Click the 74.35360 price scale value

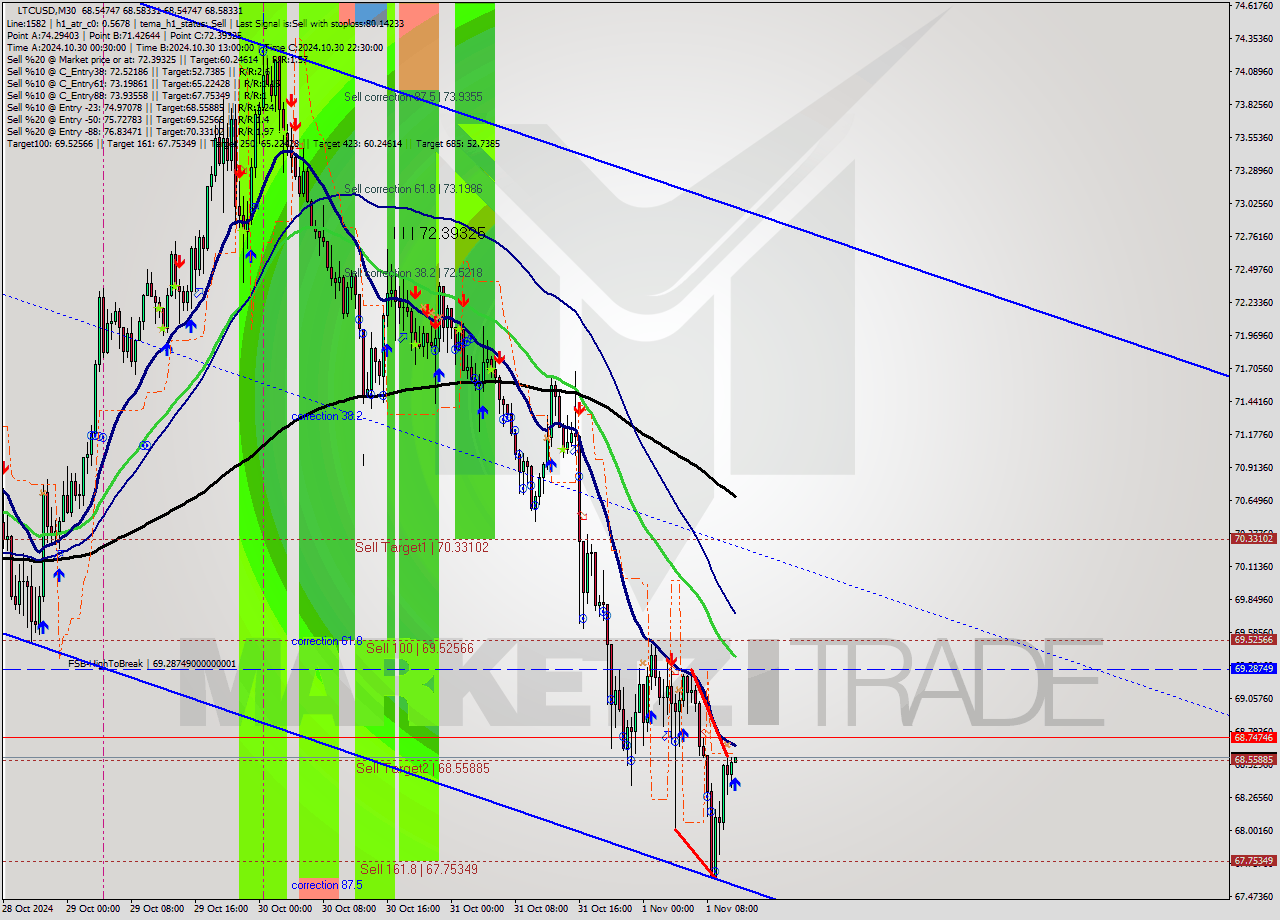click(1254, 38)
